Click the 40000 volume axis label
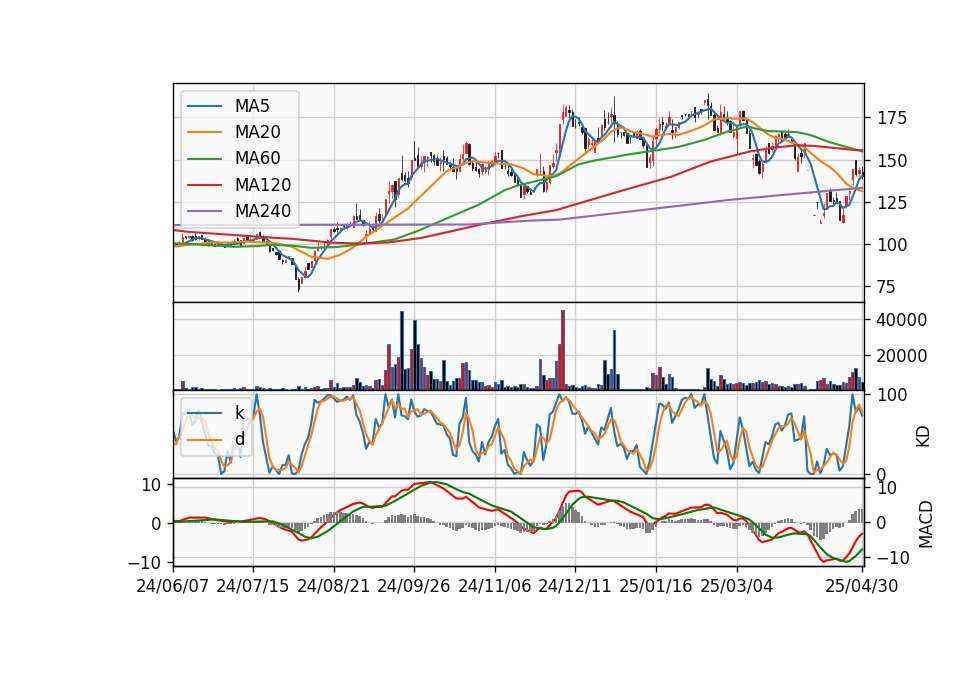The image size is (960, 690). pyautogui.click(x=902, y=320)
